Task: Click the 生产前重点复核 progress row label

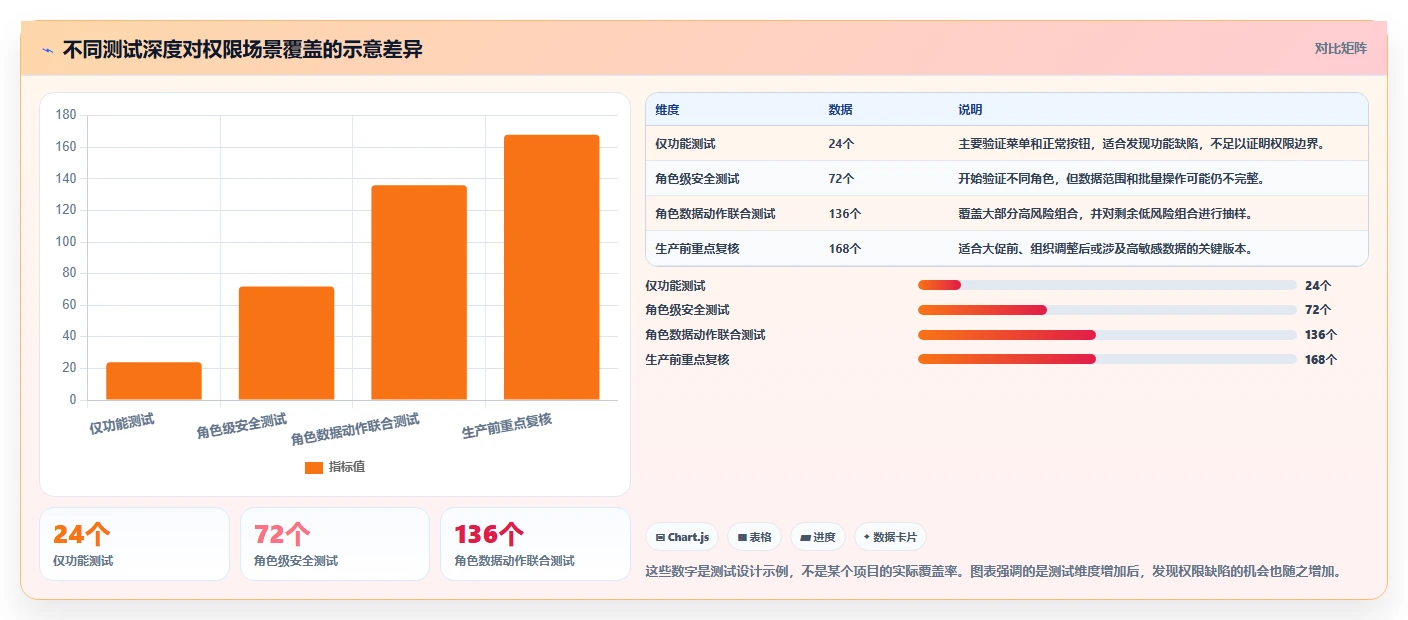Action: (688, 359)
